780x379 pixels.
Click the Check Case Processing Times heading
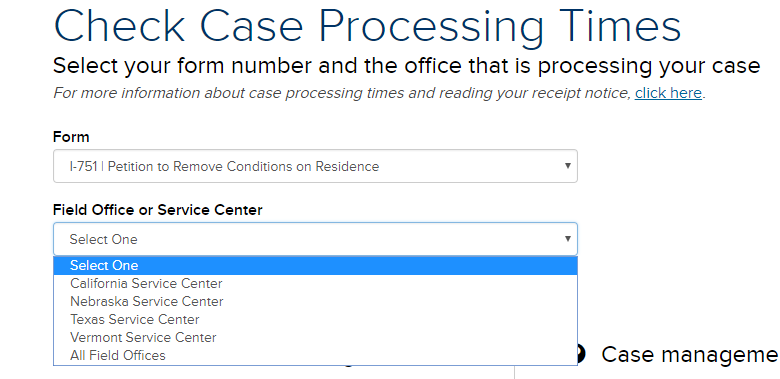[367, 25]
